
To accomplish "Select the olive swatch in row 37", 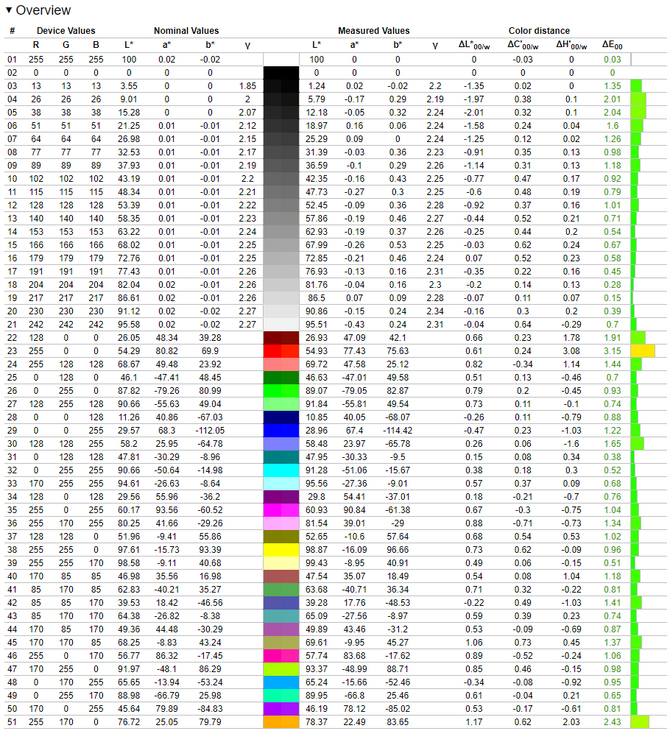I will [281, 537].
